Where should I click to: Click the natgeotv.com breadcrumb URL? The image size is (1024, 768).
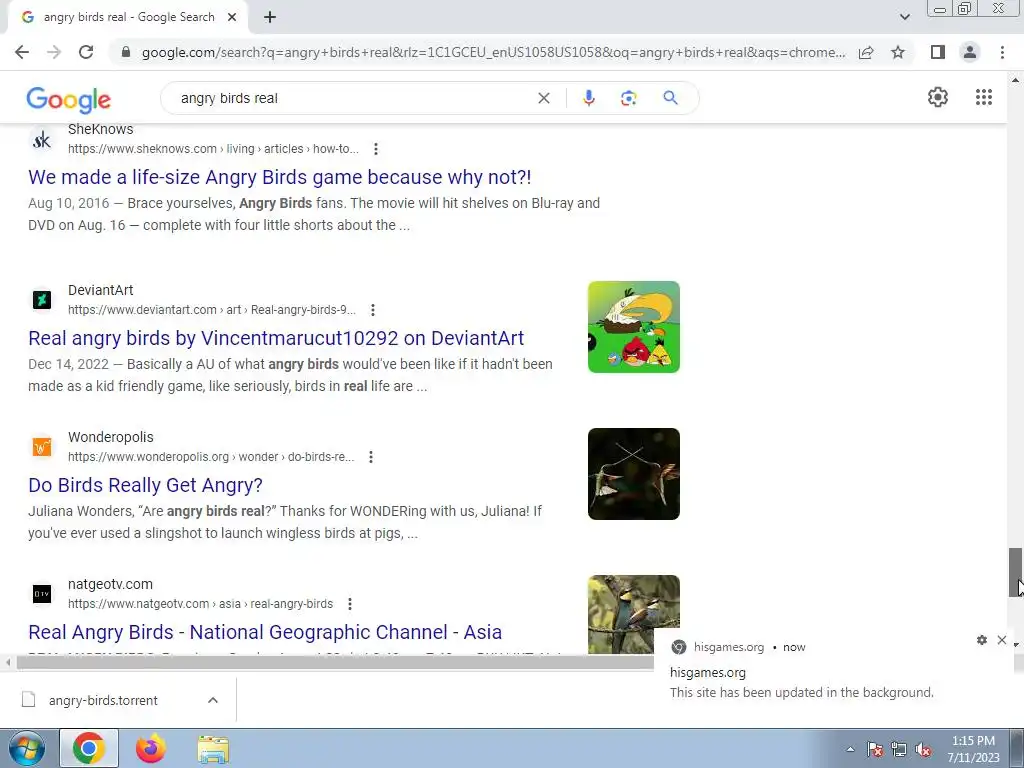pos(200,604)
